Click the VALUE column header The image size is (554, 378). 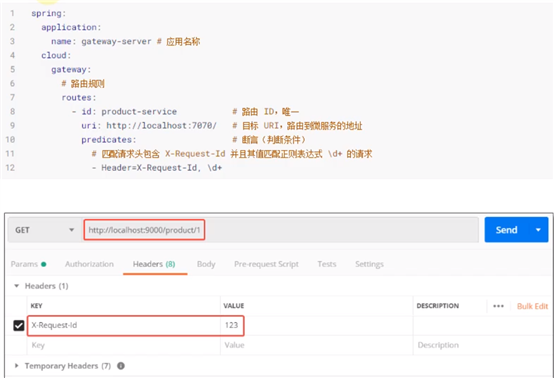point(234,306)
